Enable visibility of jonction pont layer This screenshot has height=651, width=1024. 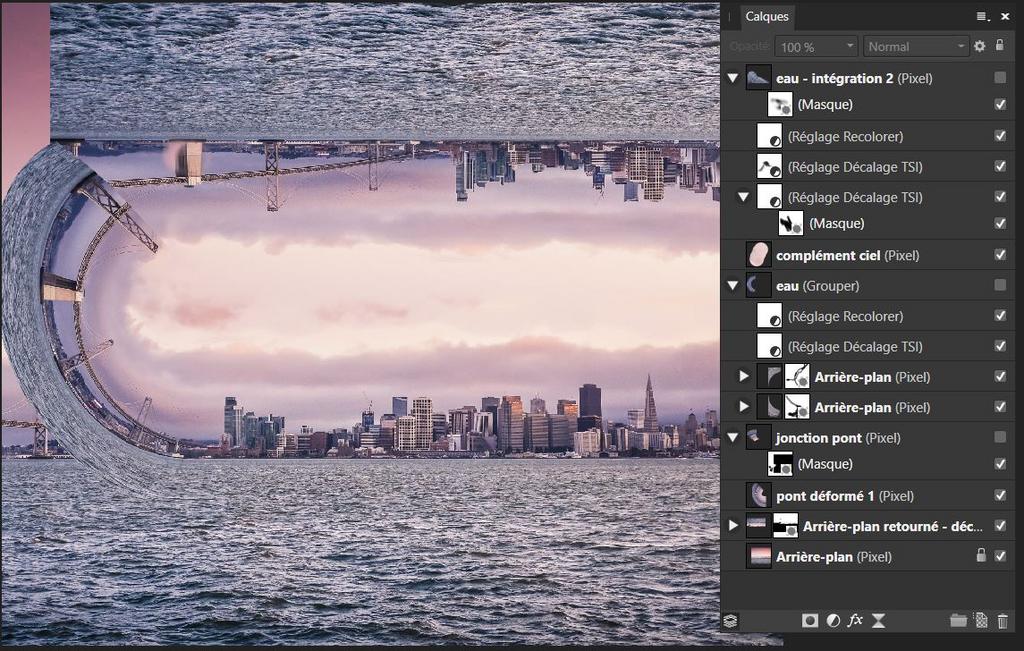(1000, 437)
